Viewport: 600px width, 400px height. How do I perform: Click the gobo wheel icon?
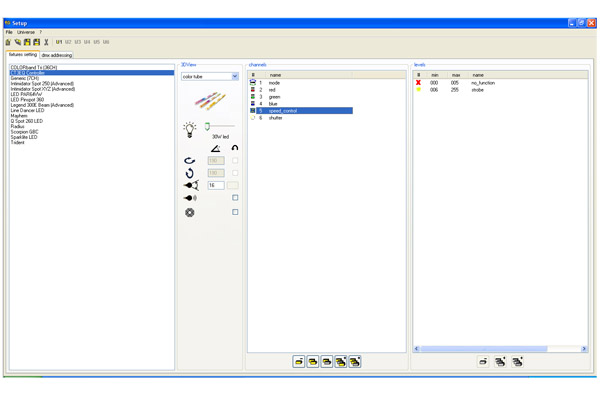pyautogui.click(x=189, y=212)
